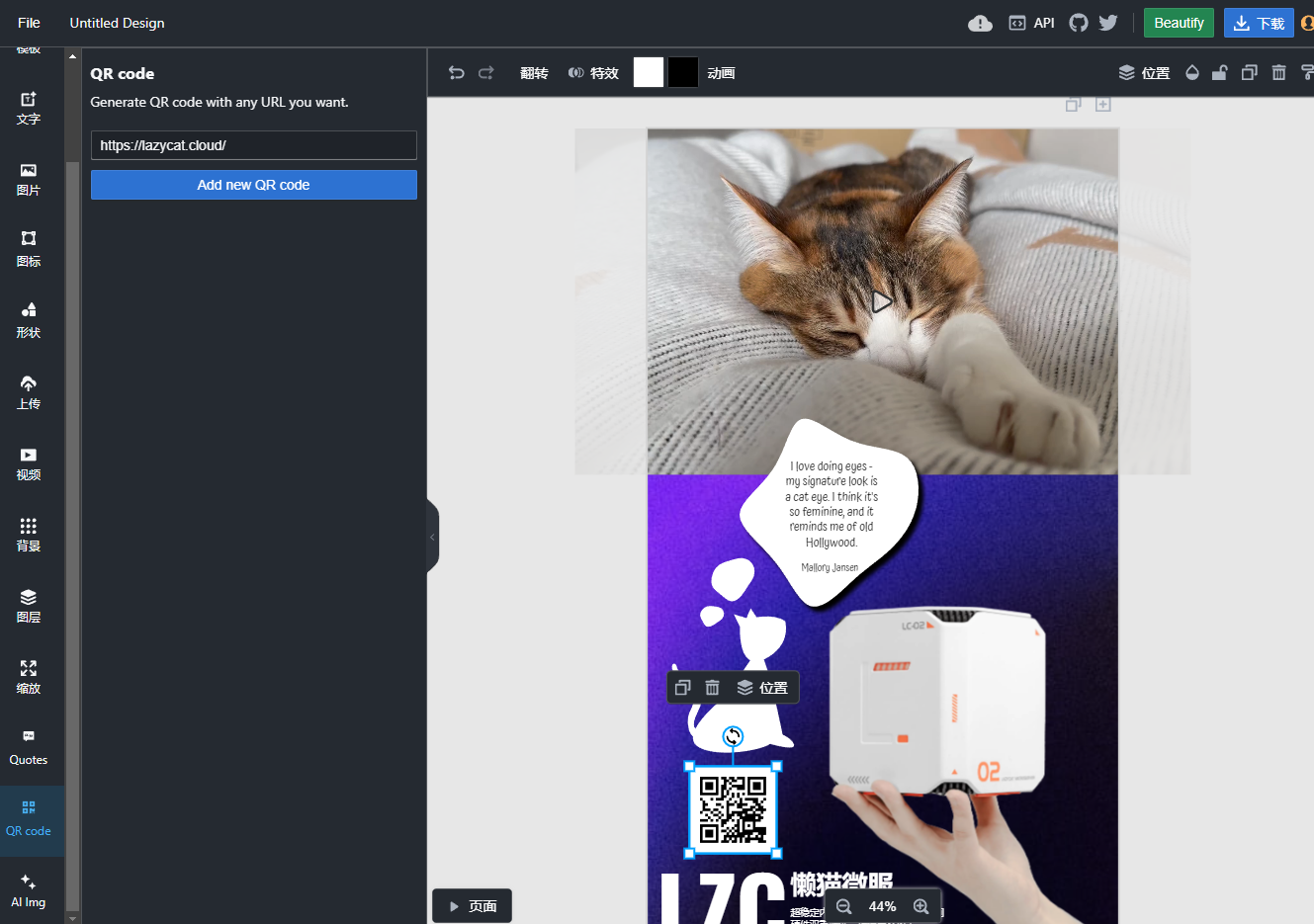
Task: Click the Untitled Design title
Action: [x=117, y=23]
